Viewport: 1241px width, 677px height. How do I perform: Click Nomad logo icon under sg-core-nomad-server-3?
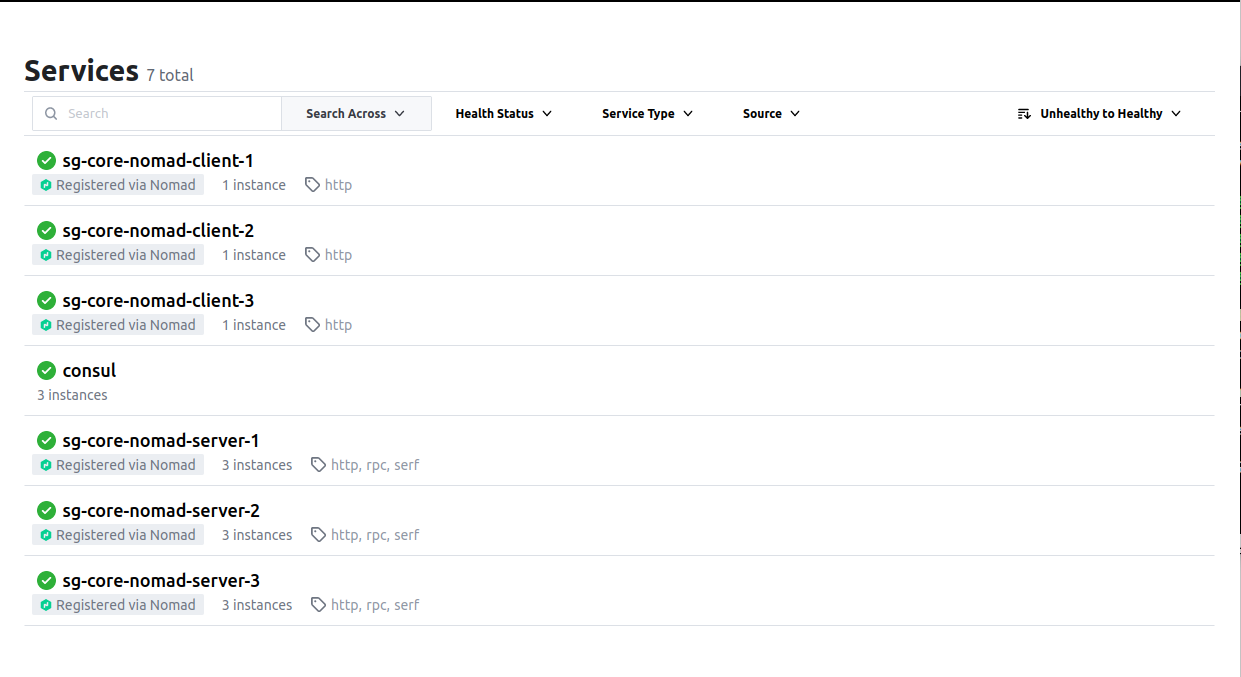(x=46, y=605)
